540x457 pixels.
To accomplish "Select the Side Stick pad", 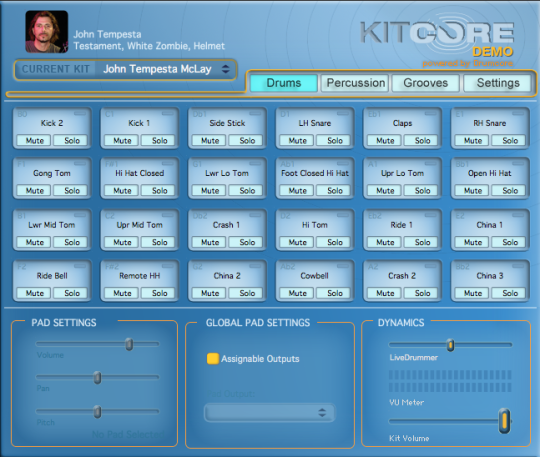I will (x=227, y=123).
